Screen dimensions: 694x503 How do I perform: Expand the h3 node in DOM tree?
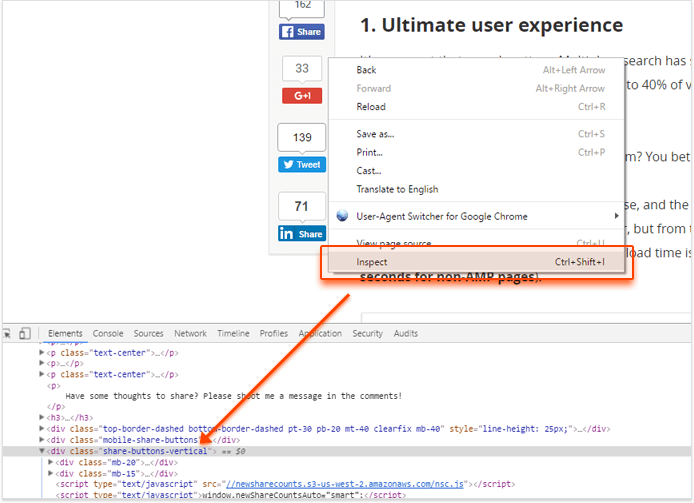point(42,418)
